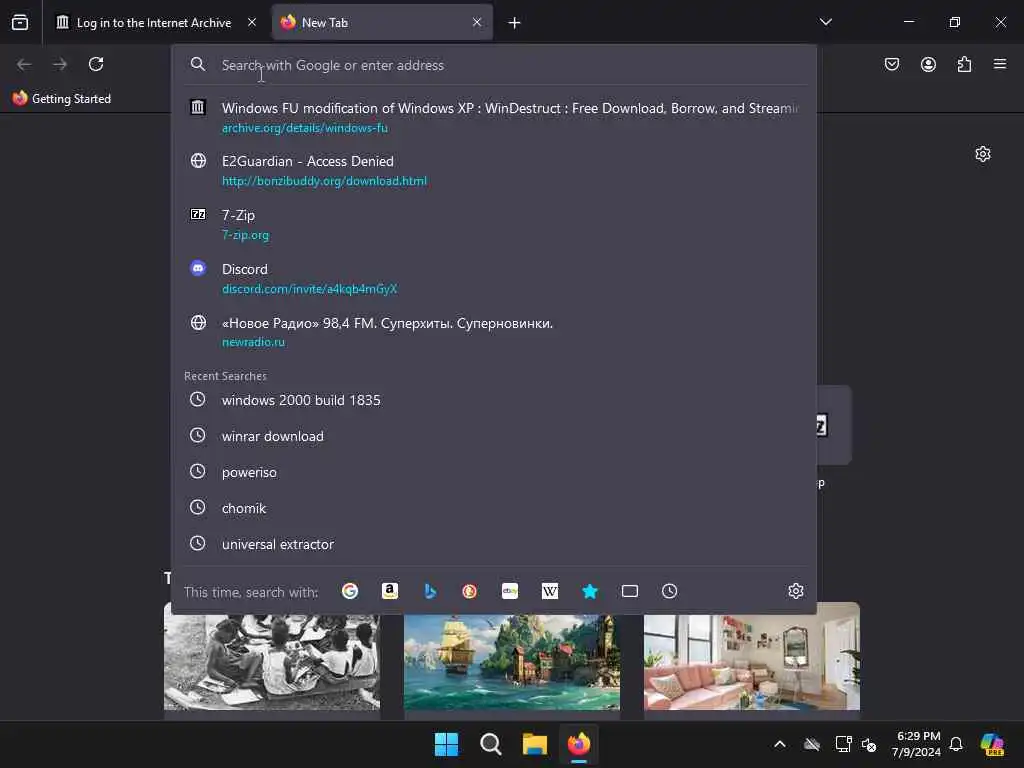
Task: Search history with clock icon
Action: (669, 591)
